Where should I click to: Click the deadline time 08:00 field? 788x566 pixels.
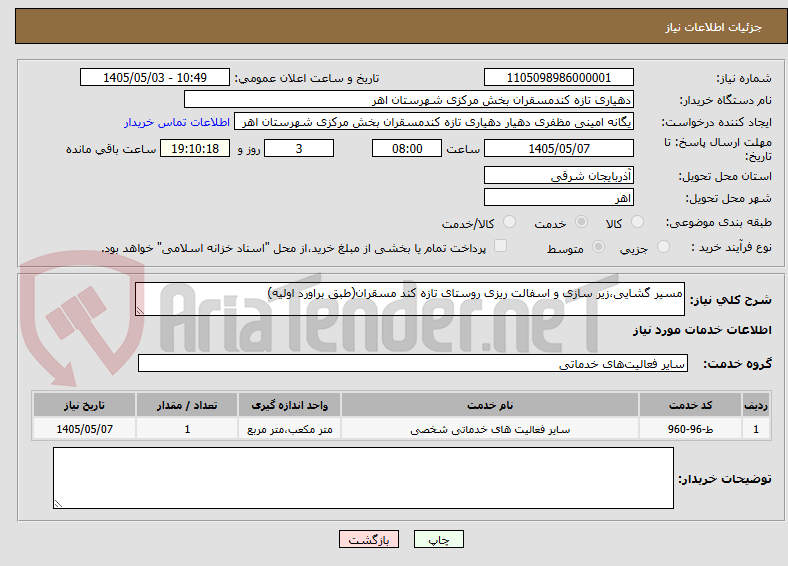[x=407, y=148]
